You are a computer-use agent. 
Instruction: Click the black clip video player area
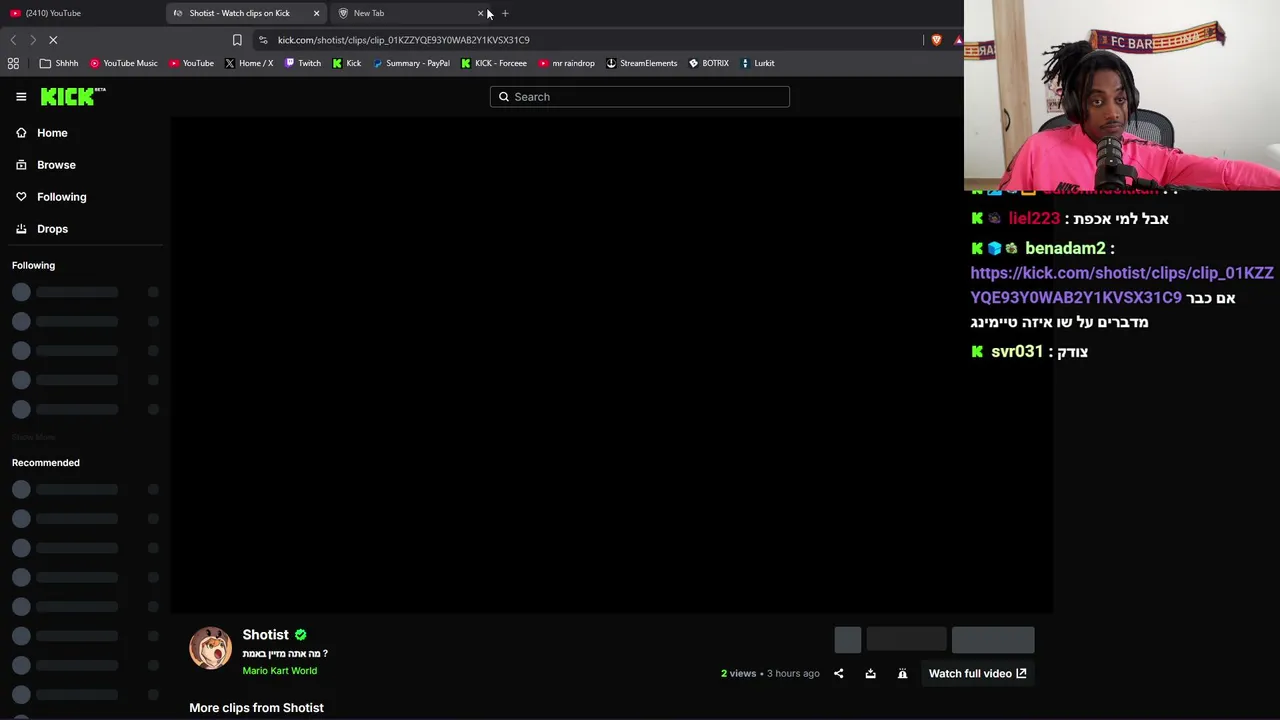coord(611,365)
